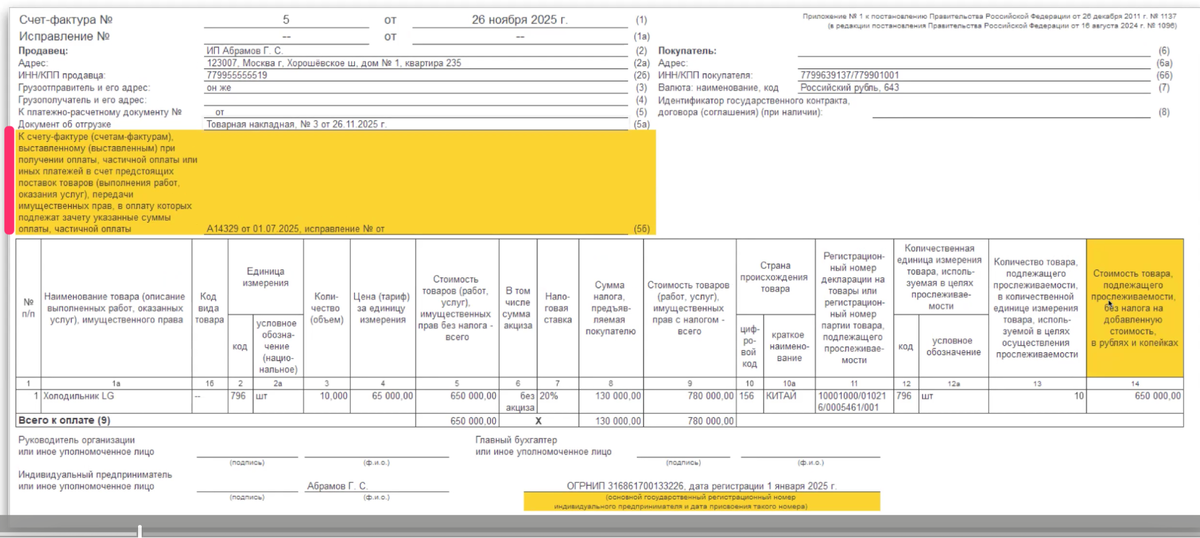Click the signature name "Абрамов Г. С." at the bottom
Image resolution: width=1200 pixels, height=538 pixels.
(337, 485)
